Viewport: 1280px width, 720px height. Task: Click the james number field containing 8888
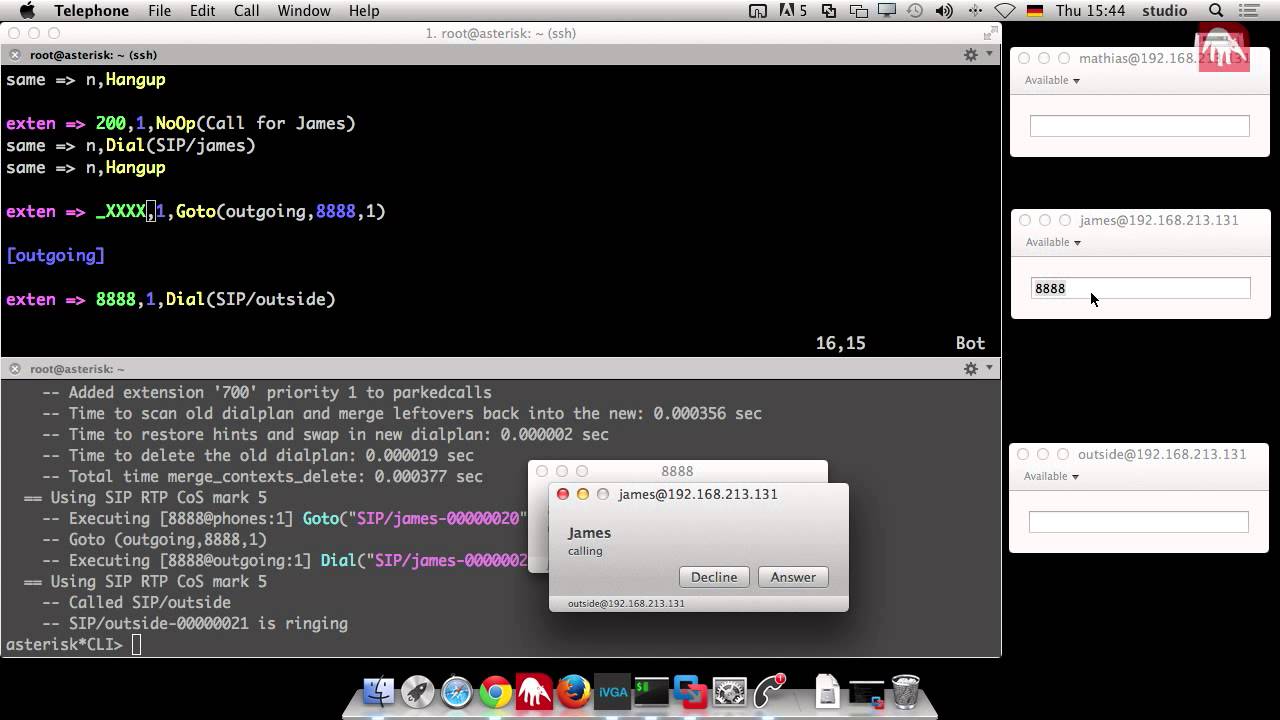click(x=1140, y=288)
